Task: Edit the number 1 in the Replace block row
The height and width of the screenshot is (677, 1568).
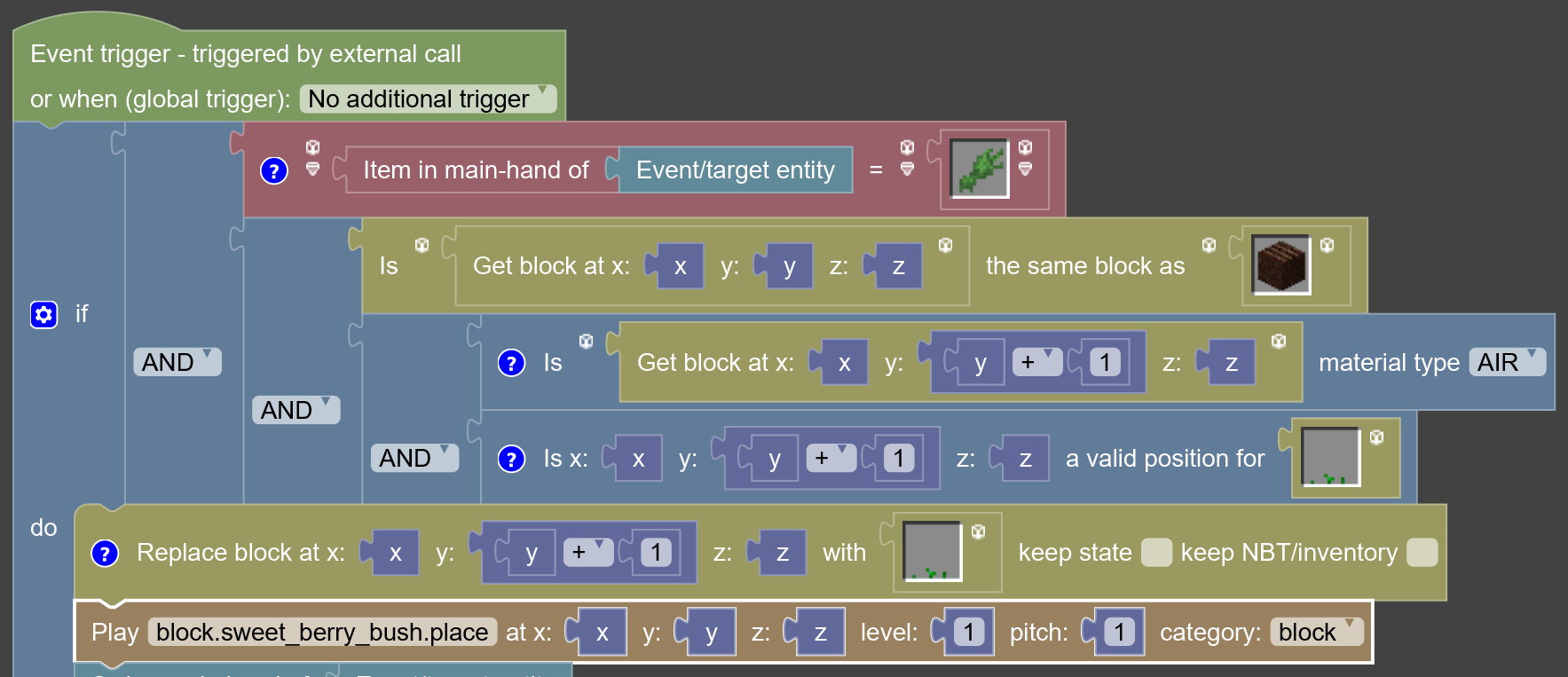Action: pos(656,552)
